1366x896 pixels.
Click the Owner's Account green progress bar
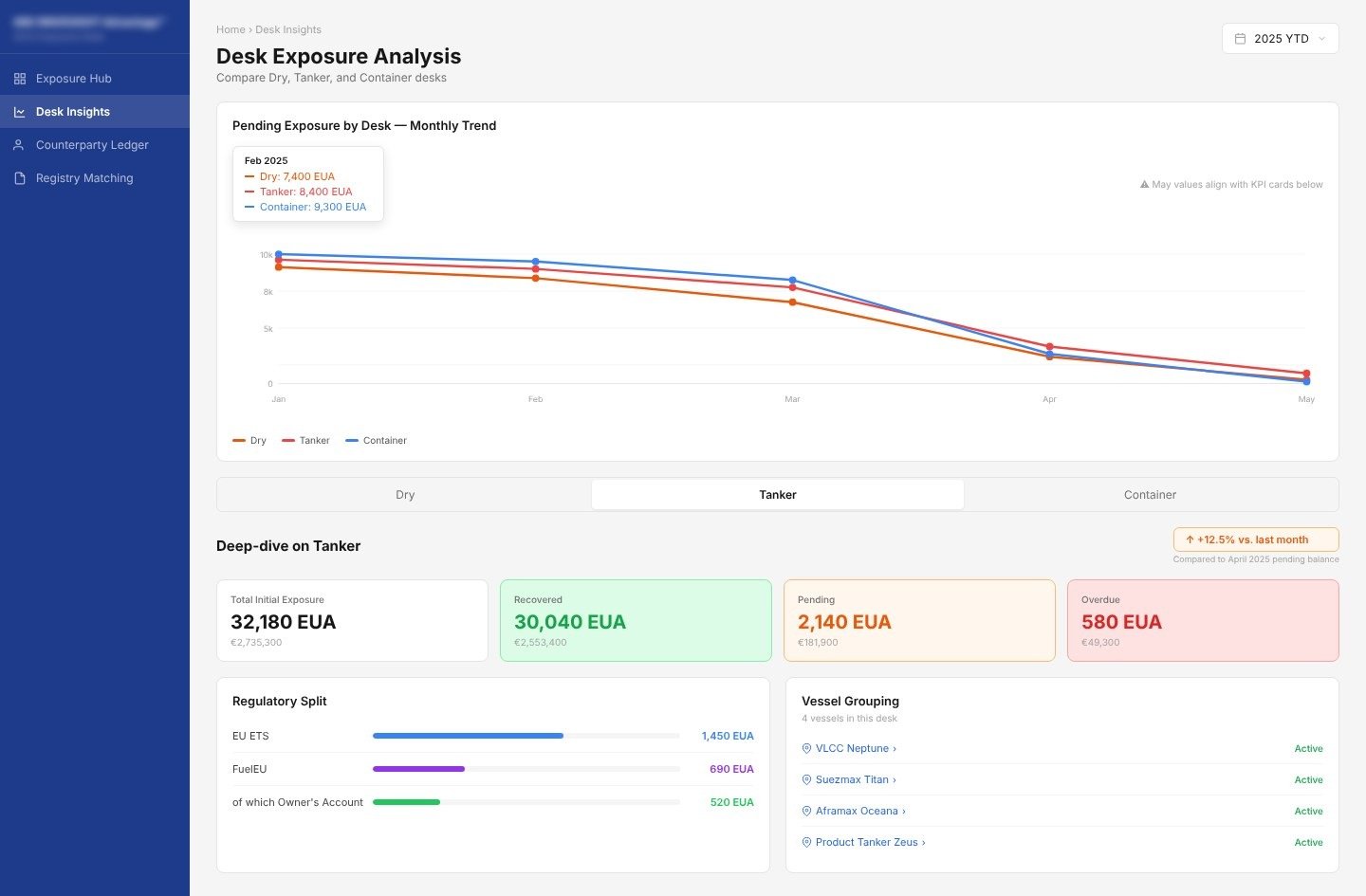(406, 802)
